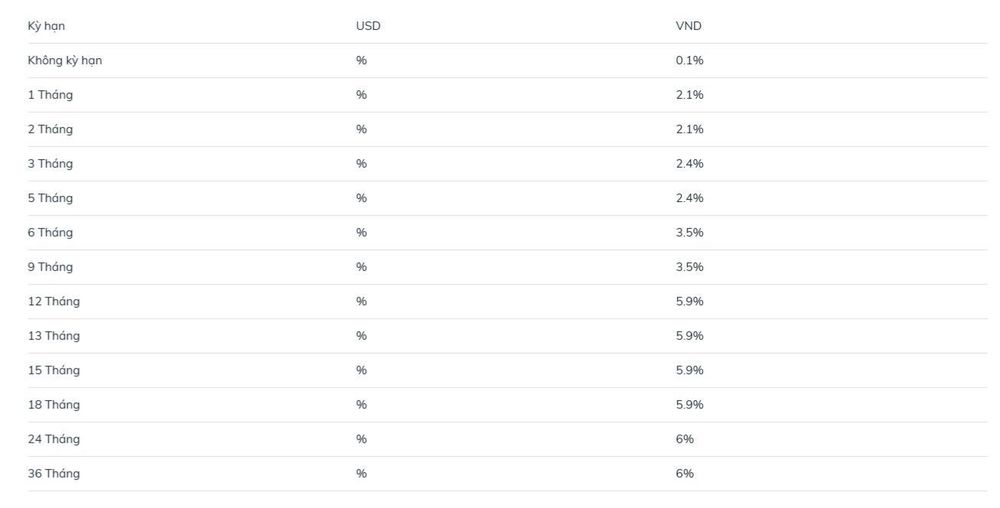Select the 2 Tháng term row
Image resolution: width=1000 pixels, height=508 pixels.
(x=508, y=129)
